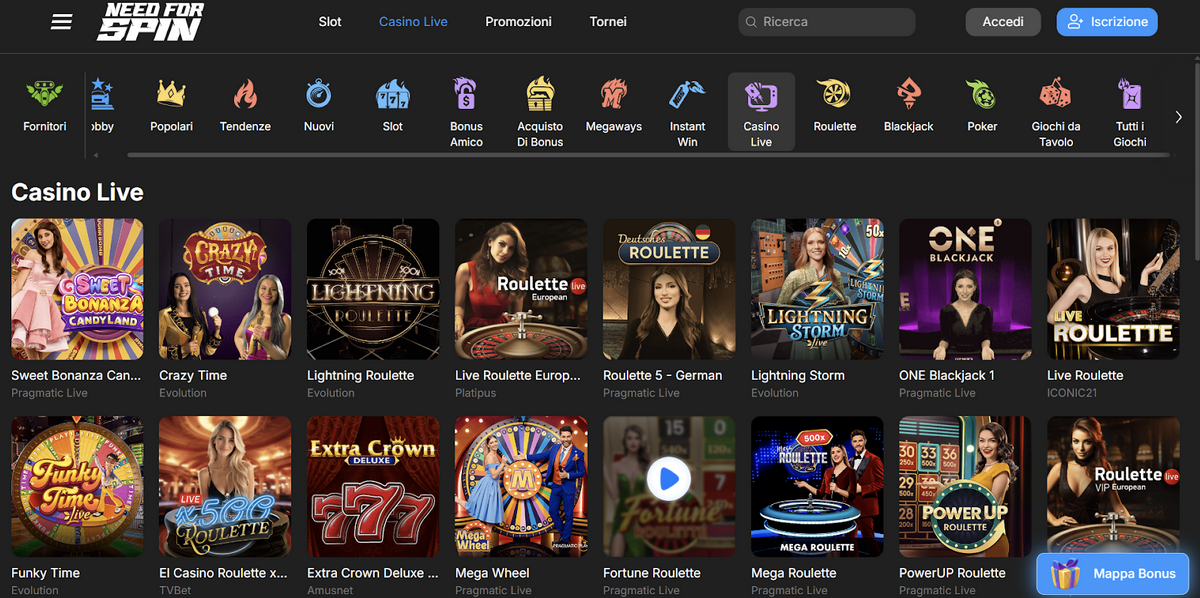1200x598 pixels.
Task: Open the El Casino Roulette x500 thumbnail
Action: (225, 486)
